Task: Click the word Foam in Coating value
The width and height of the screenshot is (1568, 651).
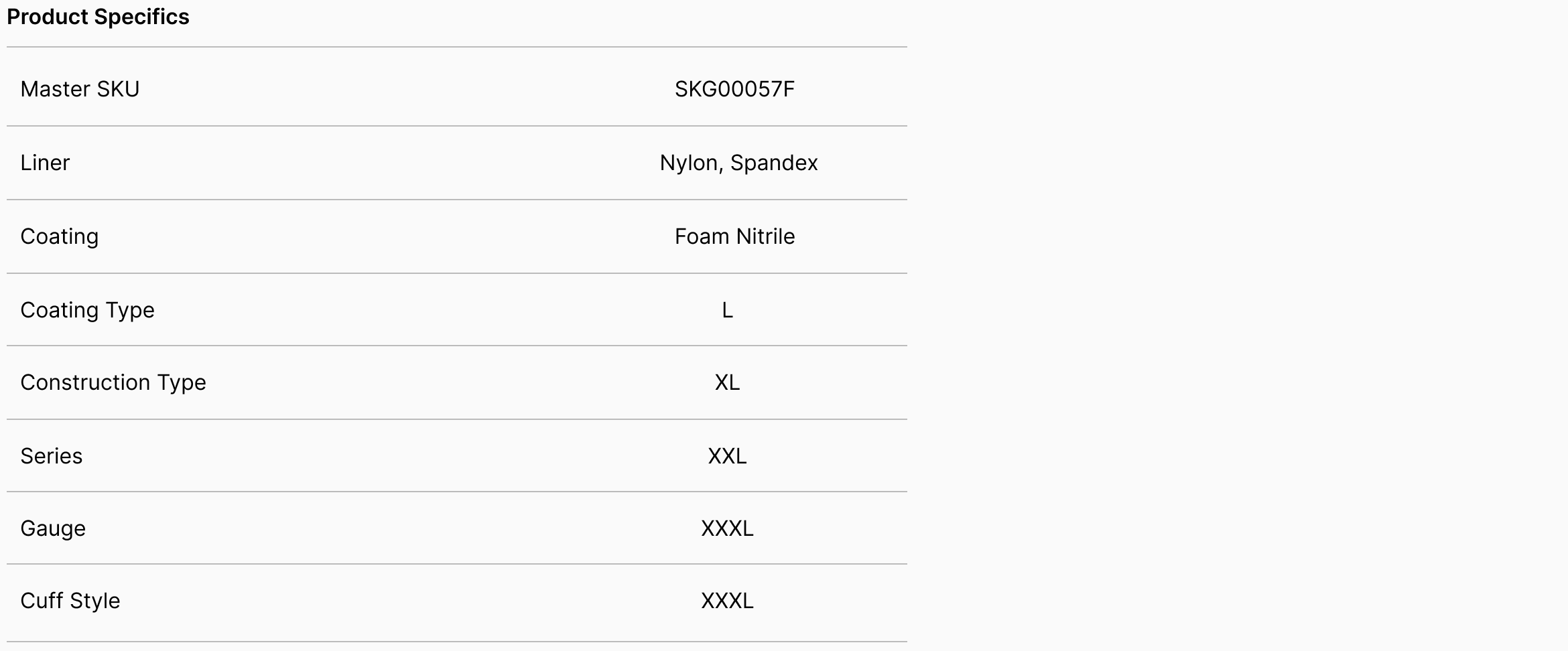Action: (x=702, y=236)
